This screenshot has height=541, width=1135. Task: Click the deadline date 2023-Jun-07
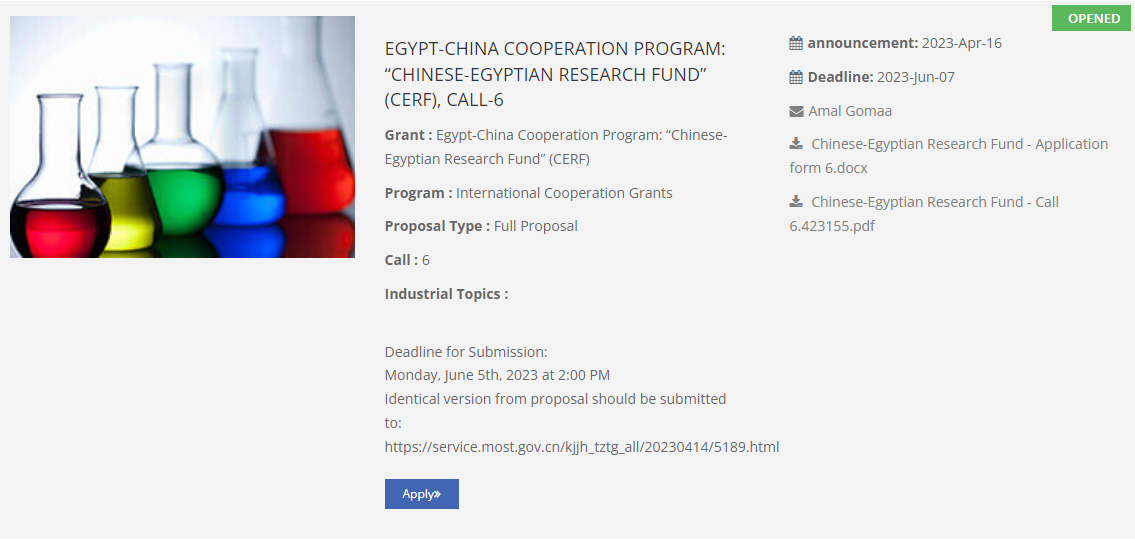point(915,77)
